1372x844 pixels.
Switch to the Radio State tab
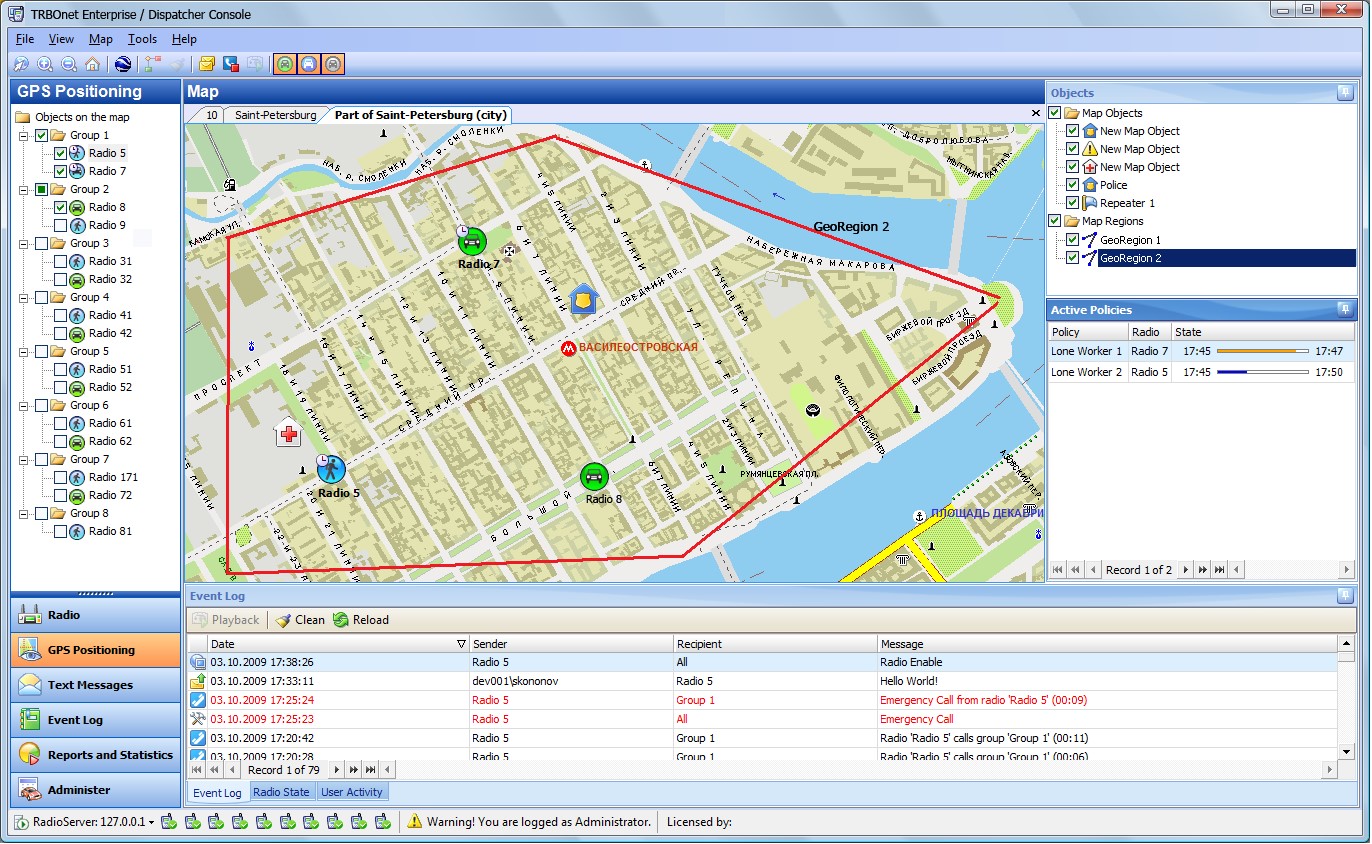(x=281, y=792)
